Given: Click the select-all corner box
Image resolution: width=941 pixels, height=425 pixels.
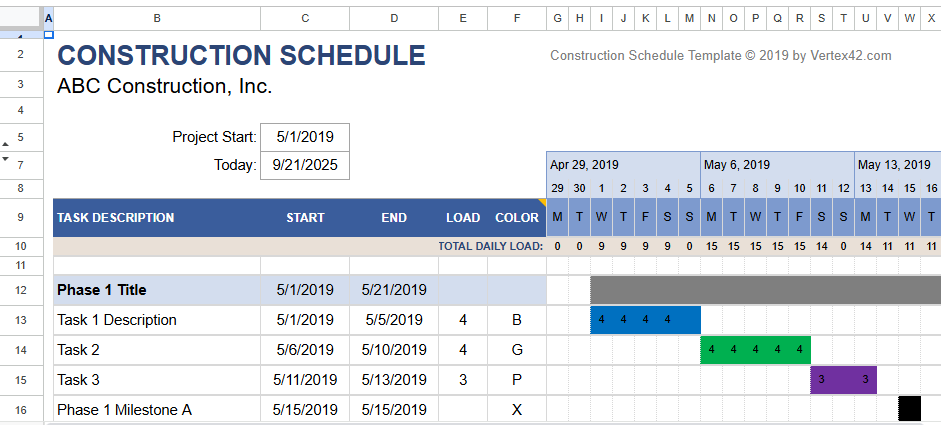Looking at the screenshot, I should point(20,17).
